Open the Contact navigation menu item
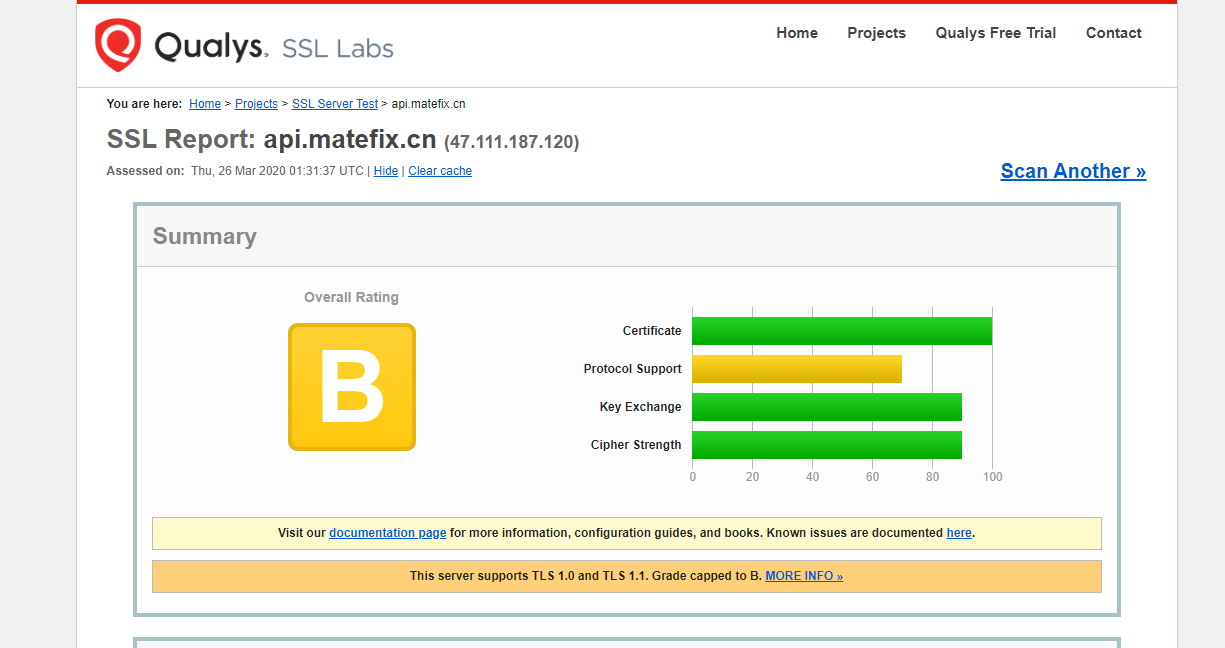1225x648 pixels. pyautogui.click(x=1114, y=33)
